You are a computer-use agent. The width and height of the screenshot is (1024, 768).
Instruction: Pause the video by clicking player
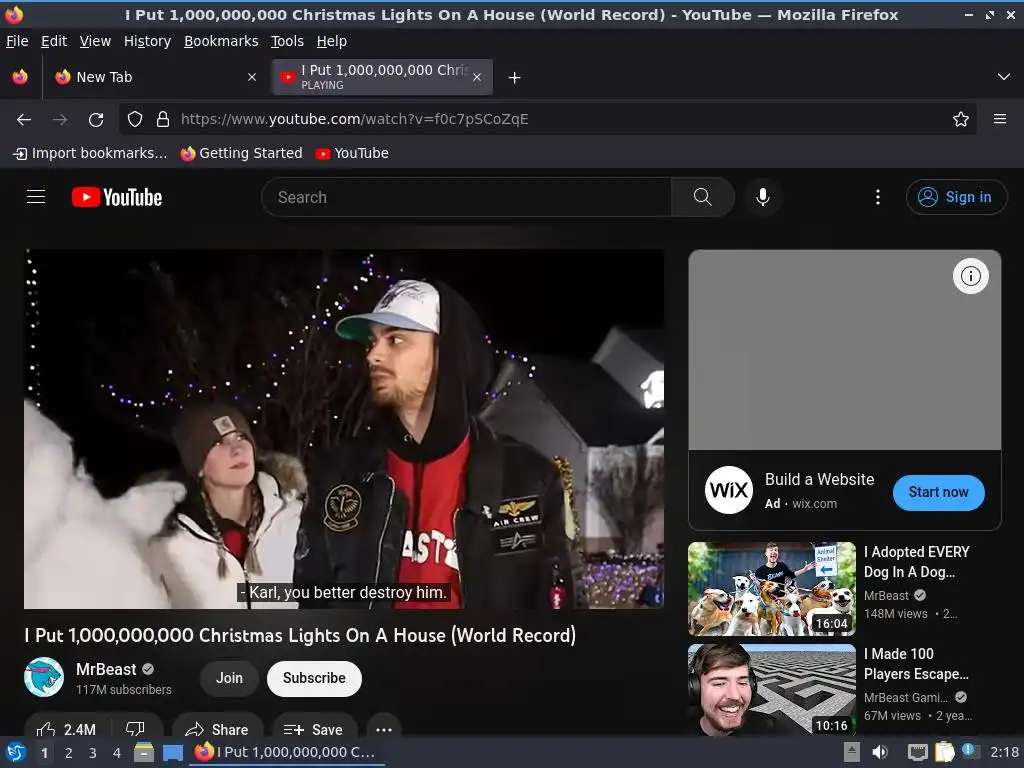coord(344,429)
